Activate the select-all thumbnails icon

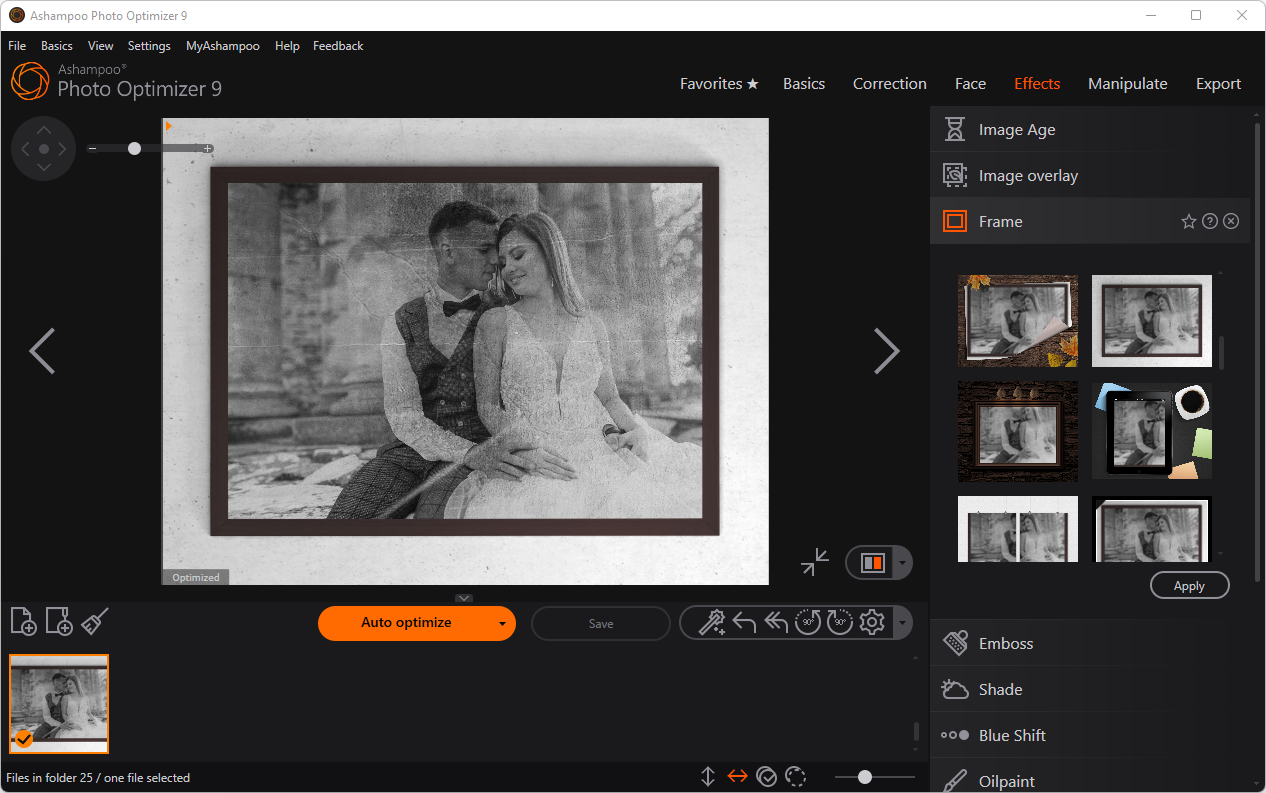[x=767, y=776]
